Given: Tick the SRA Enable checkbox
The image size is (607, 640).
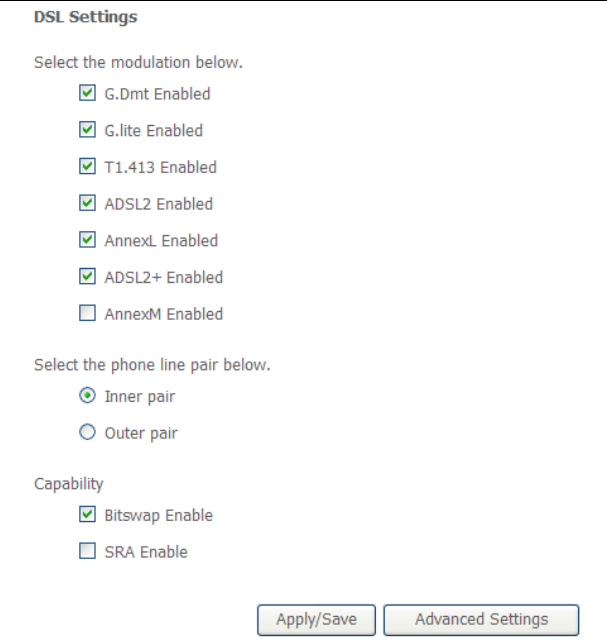Looking at the screenshot, I should coord(87,552).
